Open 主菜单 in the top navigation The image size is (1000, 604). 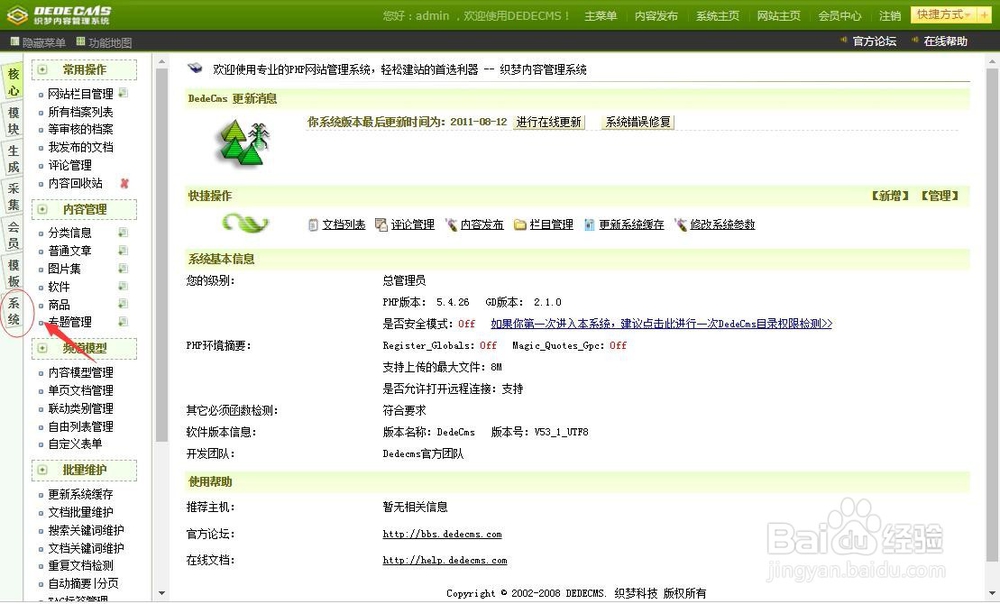click(601, 16)
